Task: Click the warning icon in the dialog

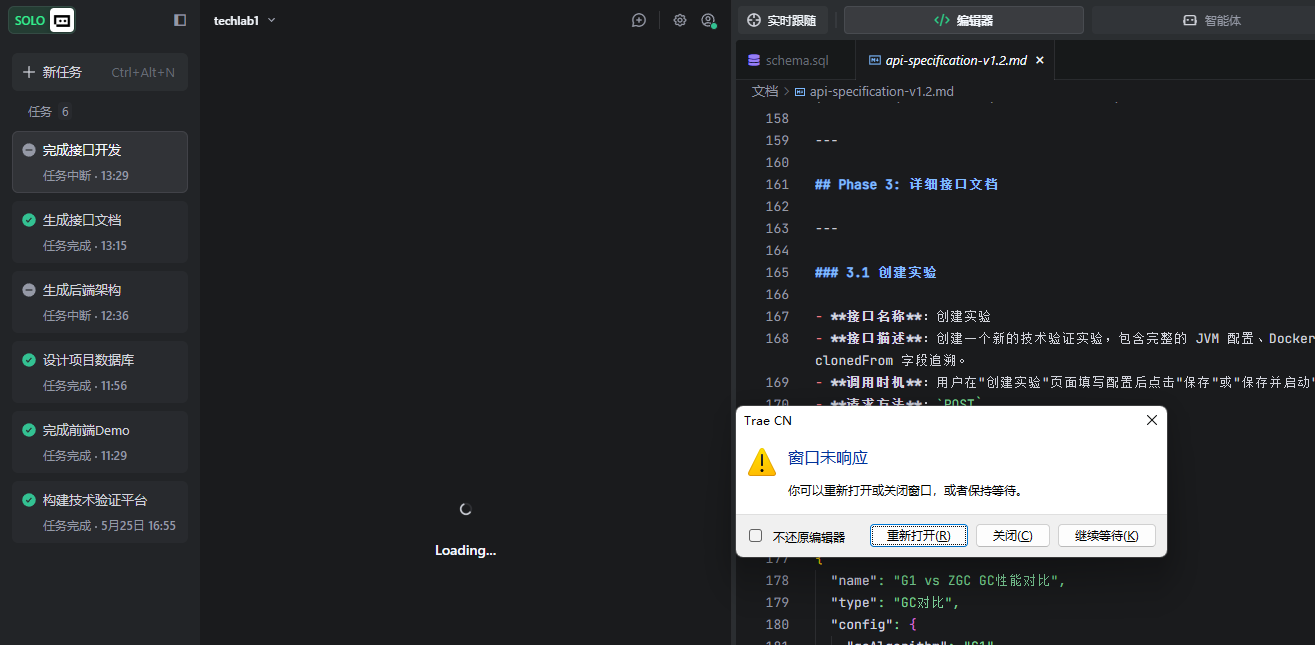Action: tap(762, 461)
